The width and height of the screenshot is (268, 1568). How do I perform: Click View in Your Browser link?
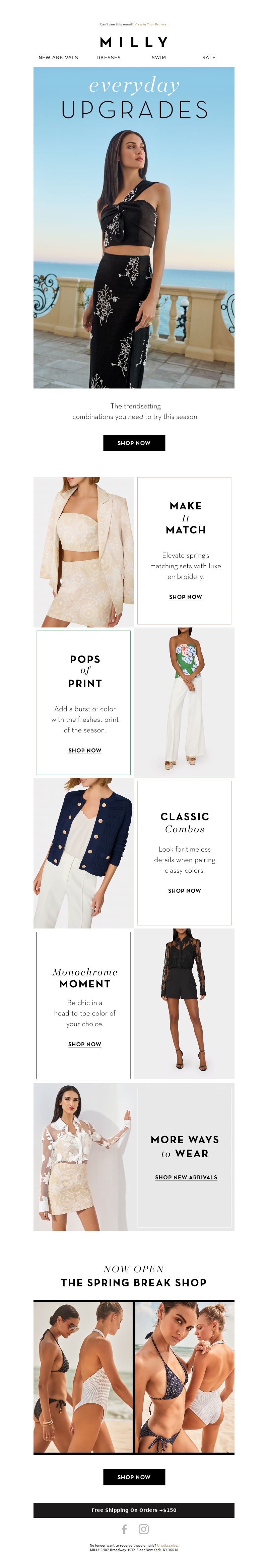[x=151, y=24]
